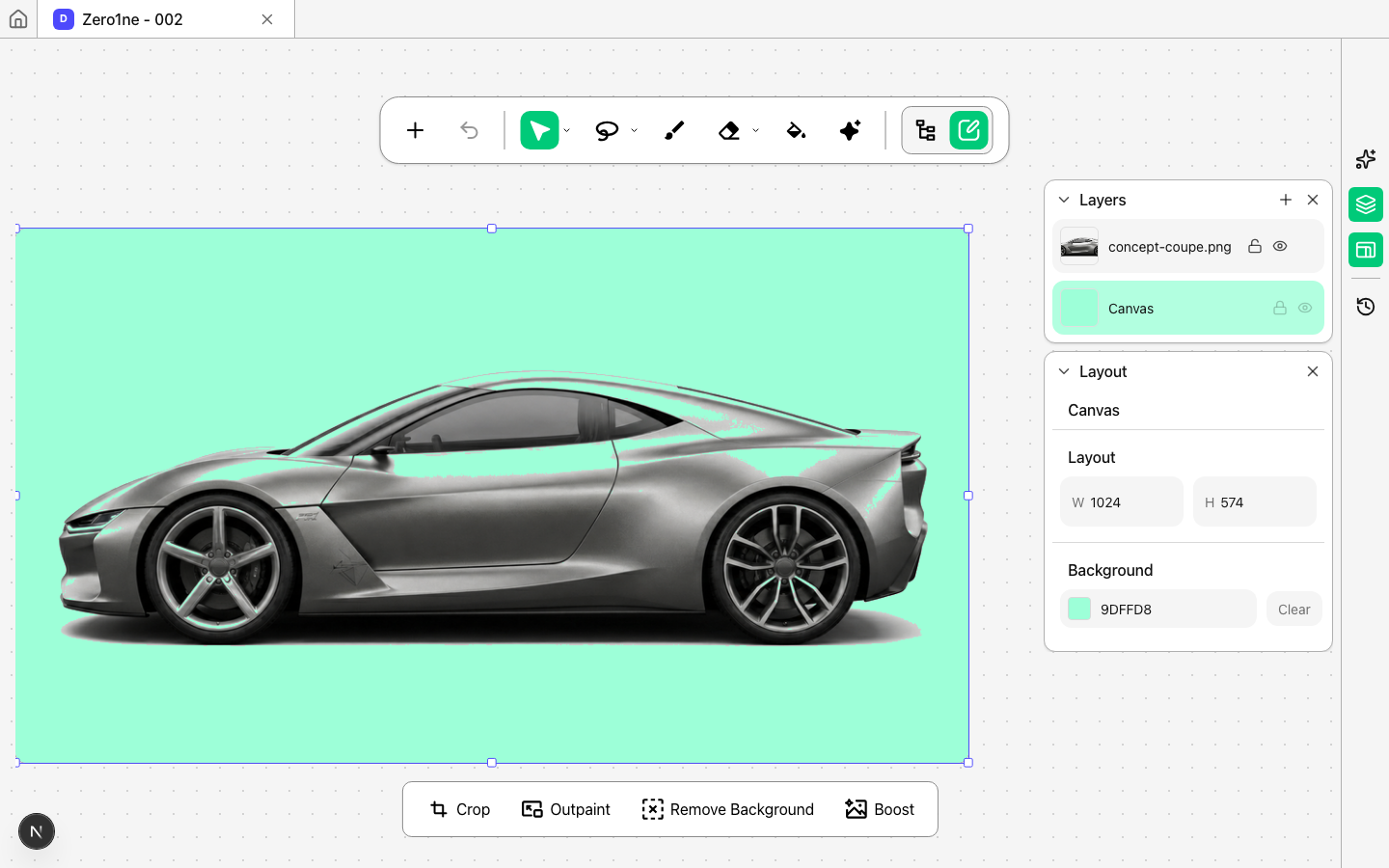Select the eraser tool
Viewport: 1389px width, 868px height.
click(729, 130)
